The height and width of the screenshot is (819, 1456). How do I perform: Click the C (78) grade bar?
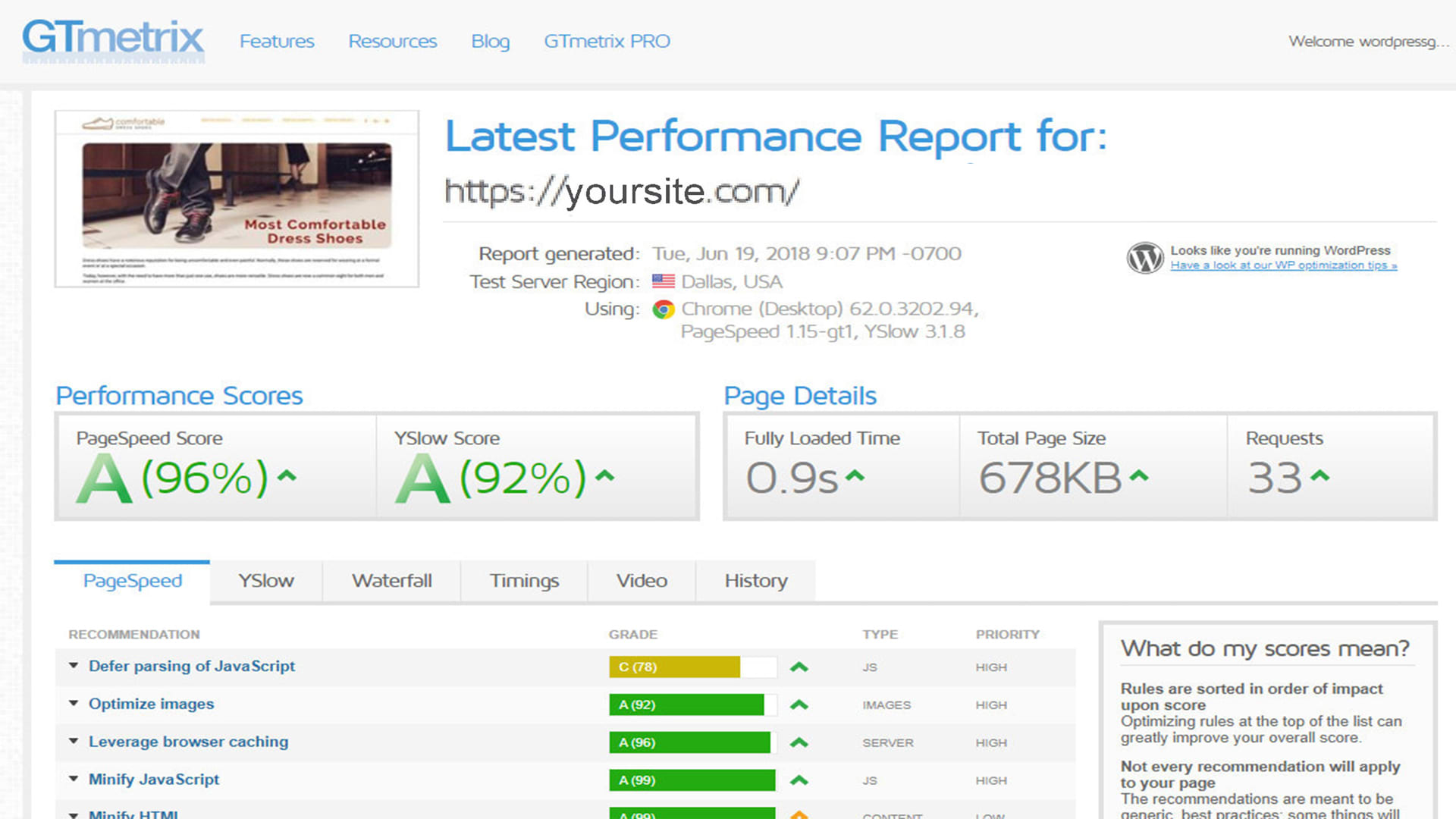pos(674,667)
